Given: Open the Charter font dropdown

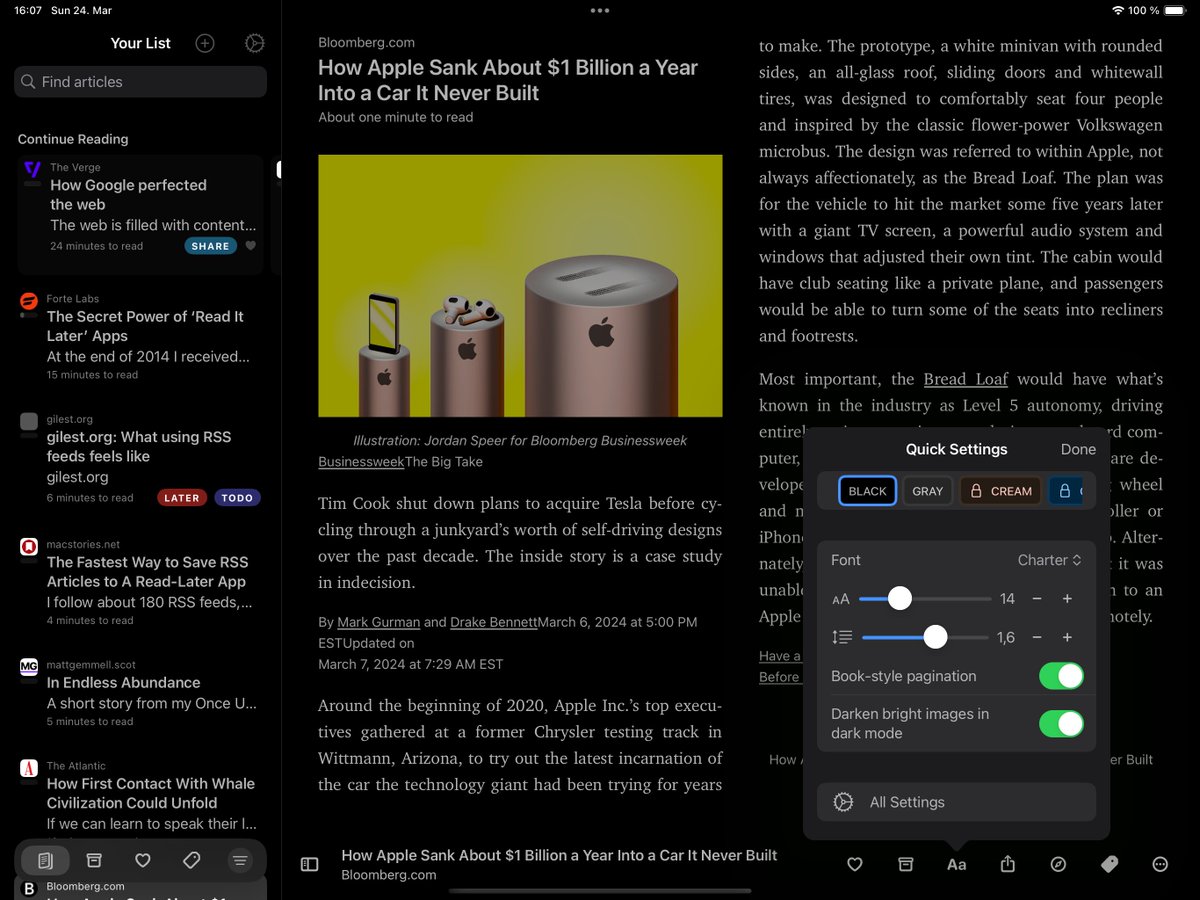Looking at the screenshot, I should pos(1050,560).
